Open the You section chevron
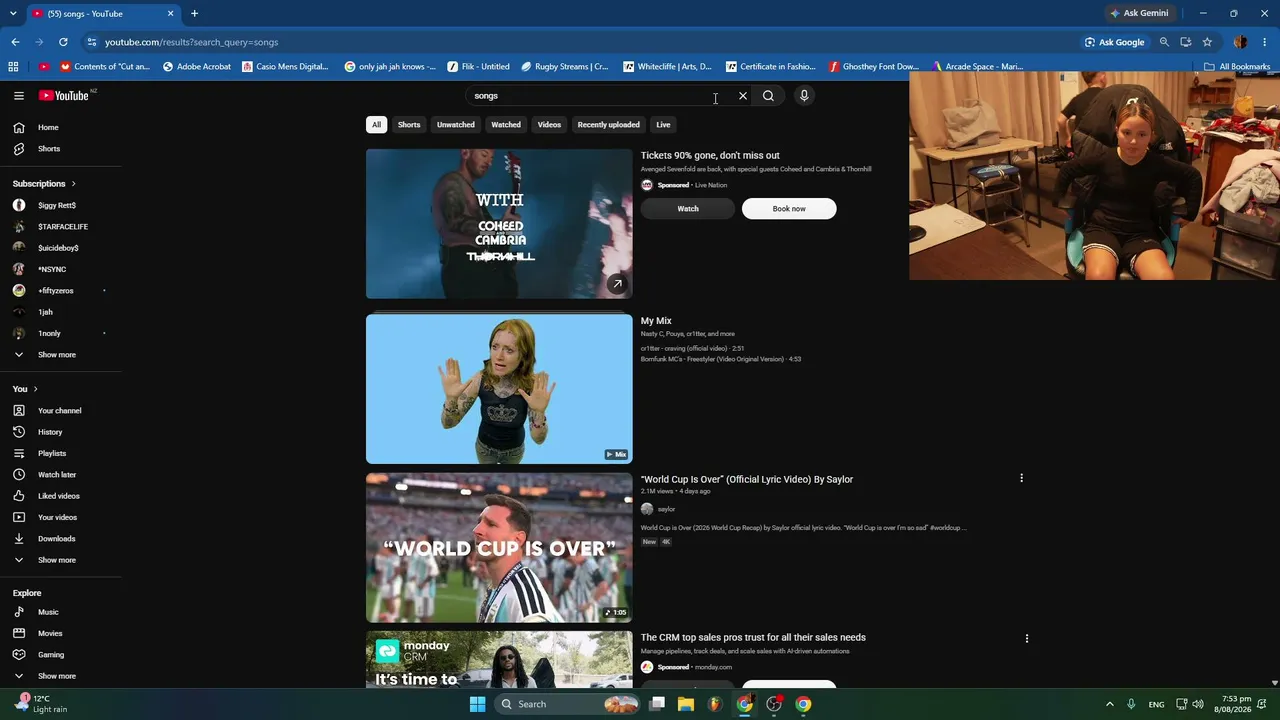Viewport: 1280px width, 720px height. (x=35, y=389)
